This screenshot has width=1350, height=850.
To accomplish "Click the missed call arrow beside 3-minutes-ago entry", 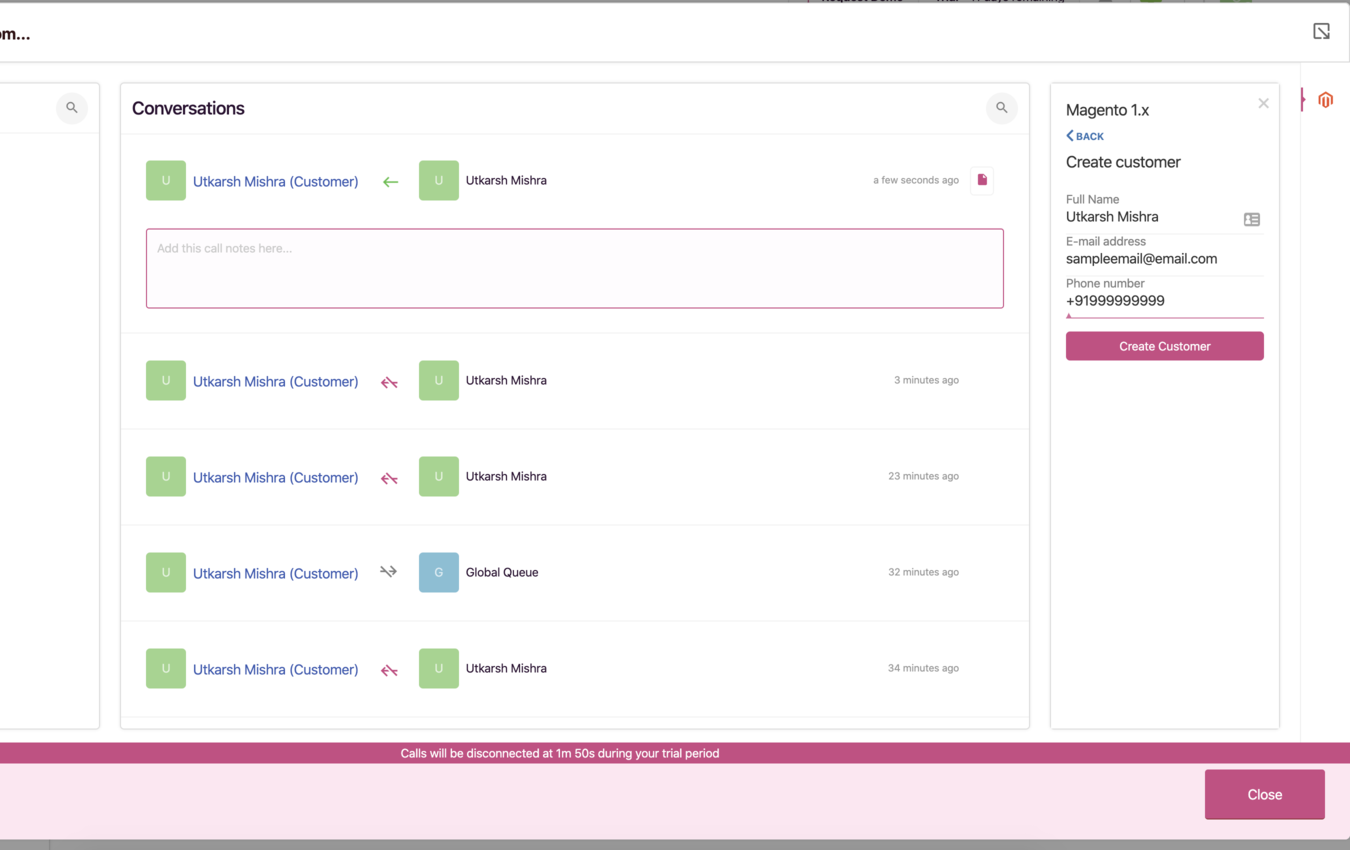I will tap(388, 382).
